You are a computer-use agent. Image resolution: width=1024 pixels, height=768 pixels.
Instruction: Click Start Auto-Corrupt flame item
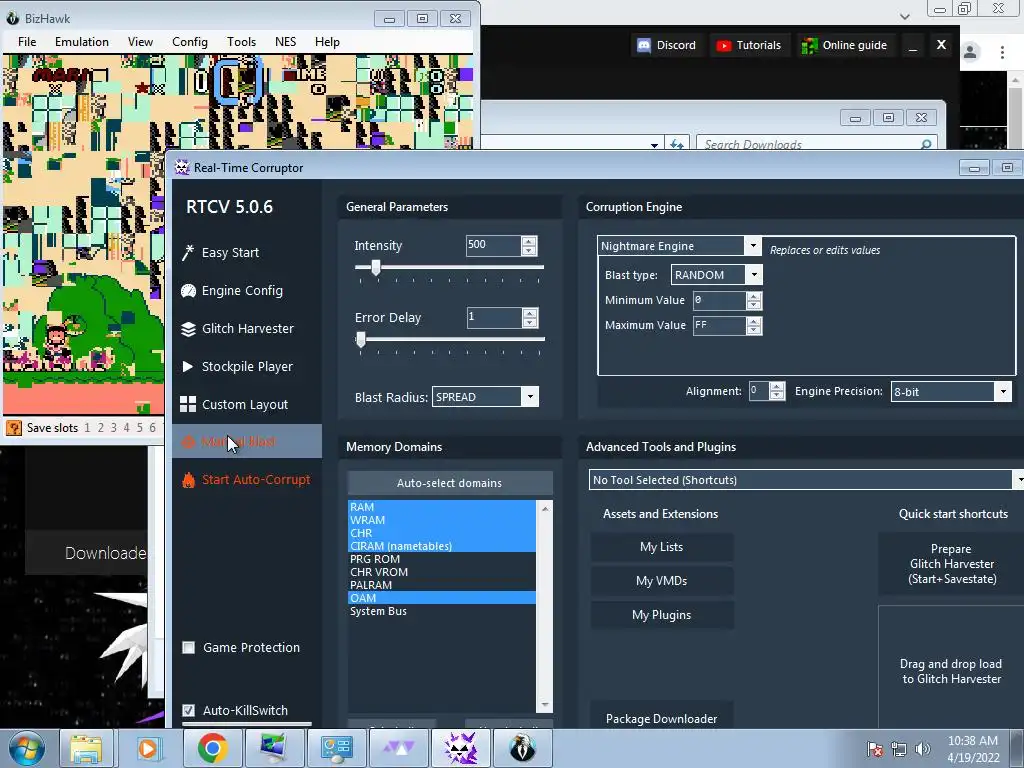(x=246, y=479)
